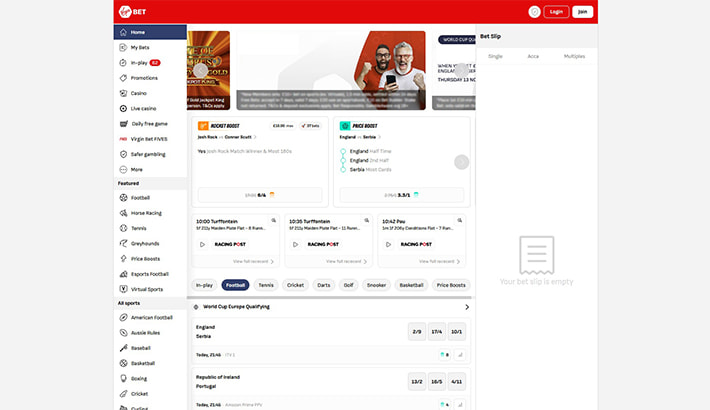
Task: Switch to the Multiples bet slip tab
Action: coord(574,56)
